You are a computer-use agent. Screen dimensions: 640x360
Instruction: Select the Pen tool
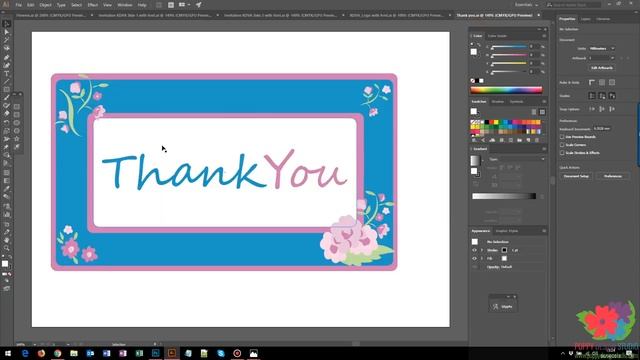(7, 57)
